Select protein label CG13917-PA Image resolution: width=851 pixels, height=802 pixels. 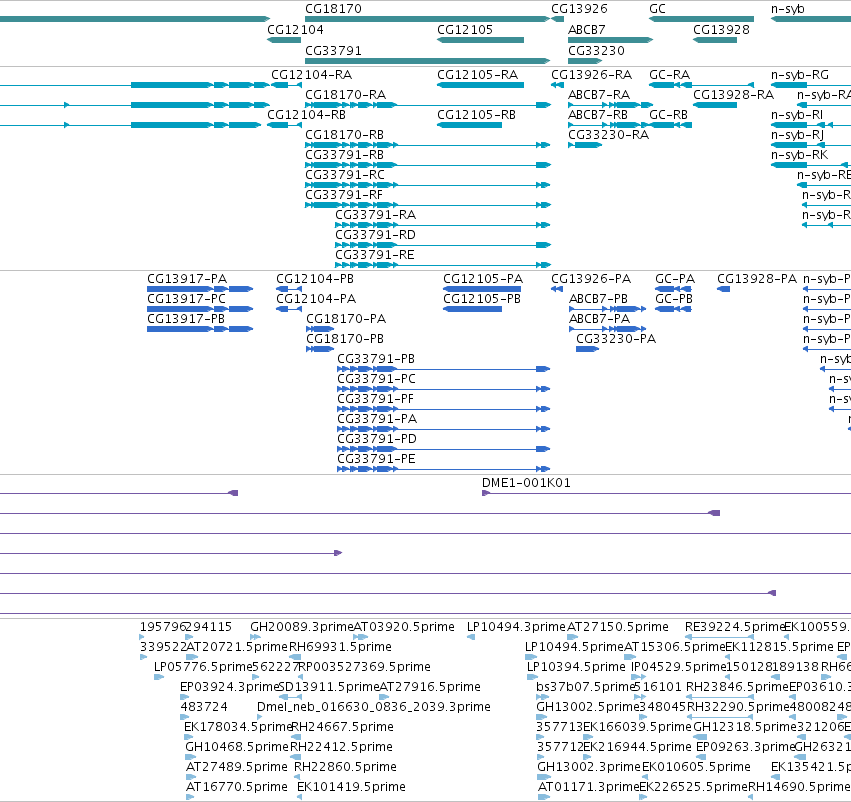[187, 279]
